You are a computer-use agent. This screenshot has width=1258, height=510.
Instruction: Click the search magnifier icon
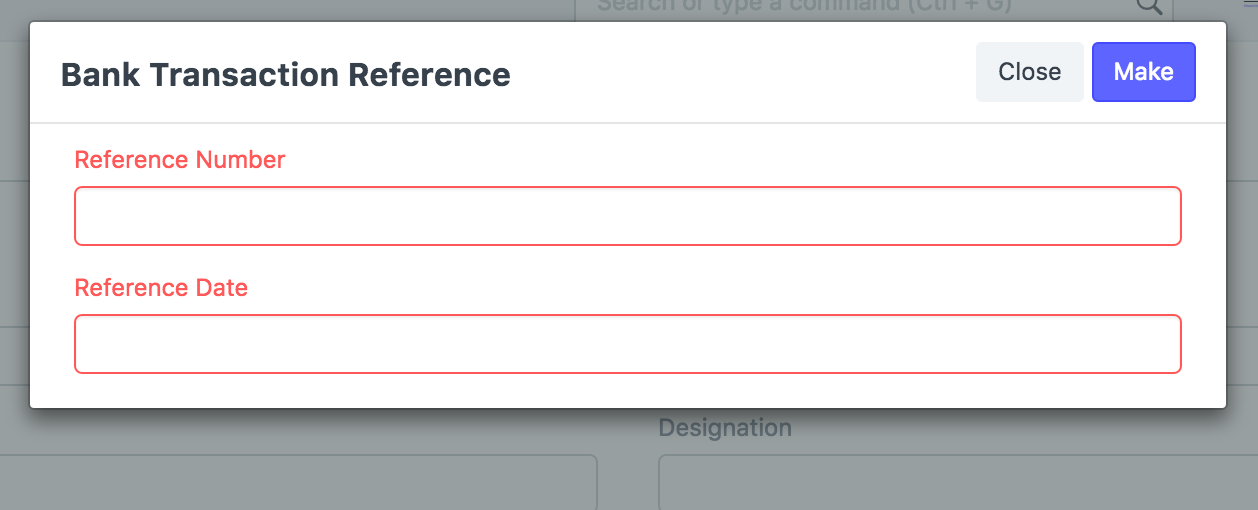tap(1150, 7)
